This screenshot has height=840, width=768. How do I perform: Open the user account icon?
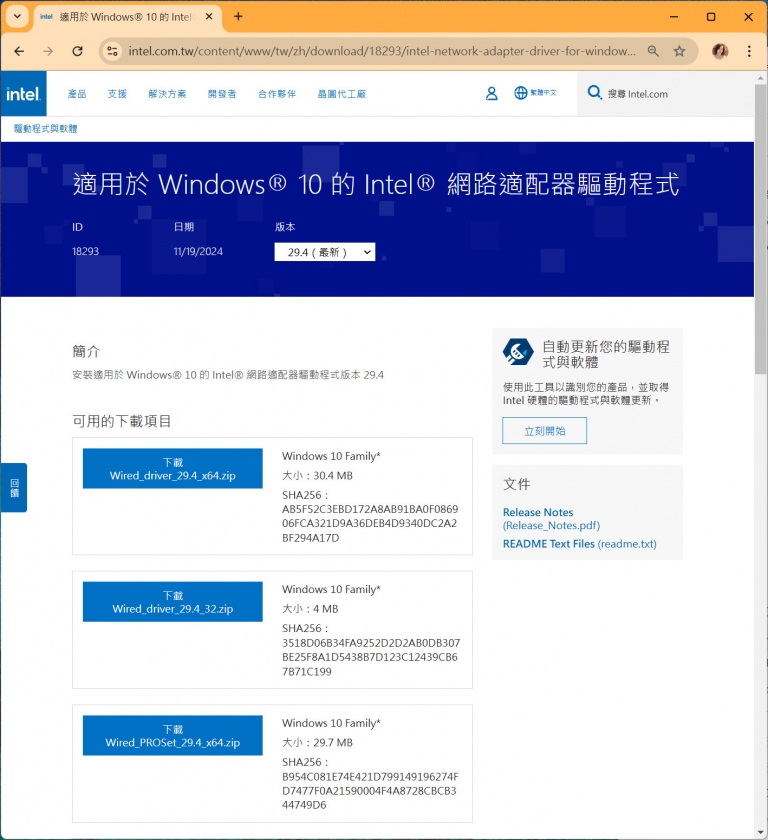[x=491, y=94]
